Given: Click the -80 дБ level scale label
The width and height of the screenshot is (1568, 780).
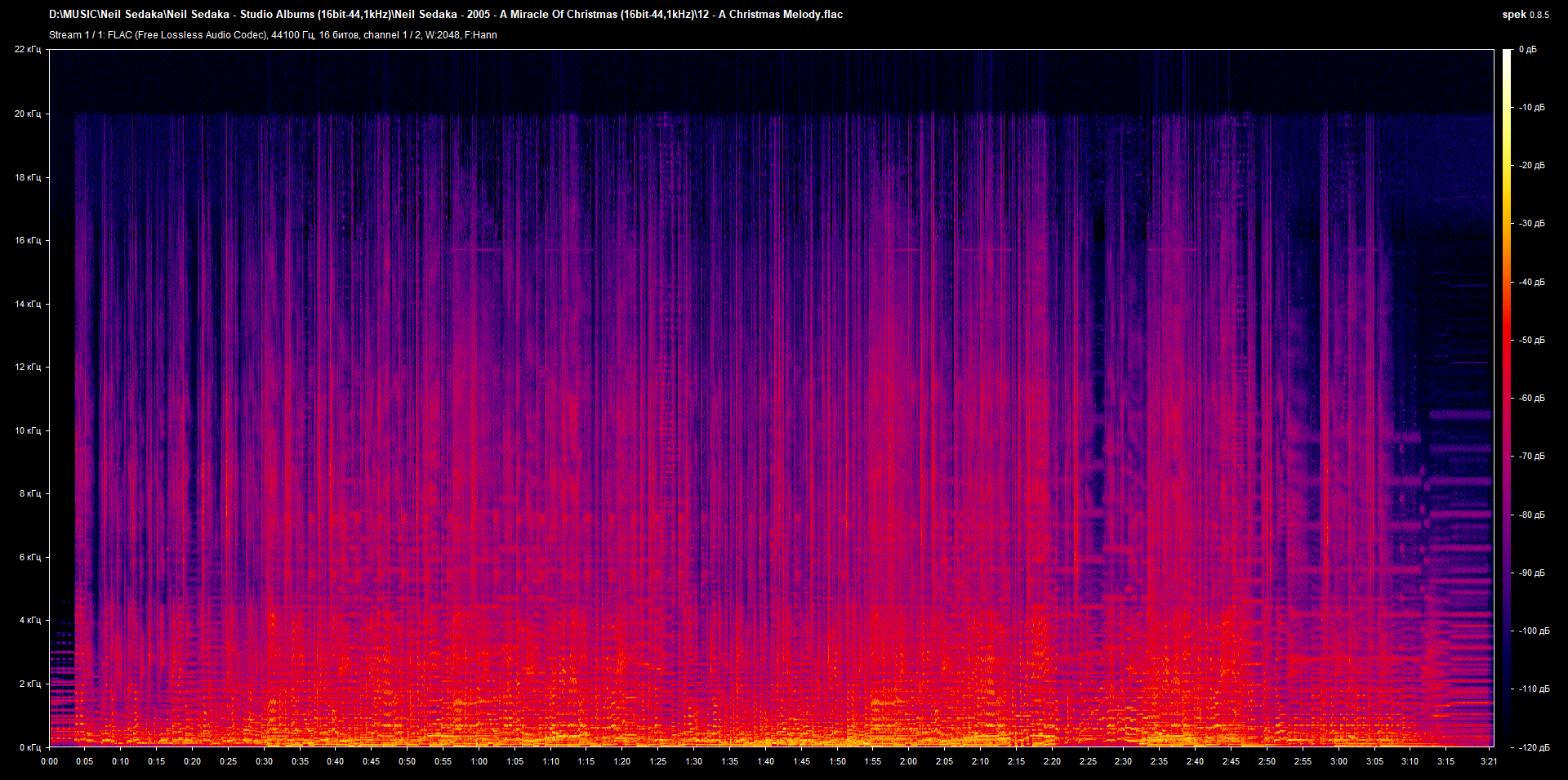Looking at the screenshot, I should (x=1530, y=515).
